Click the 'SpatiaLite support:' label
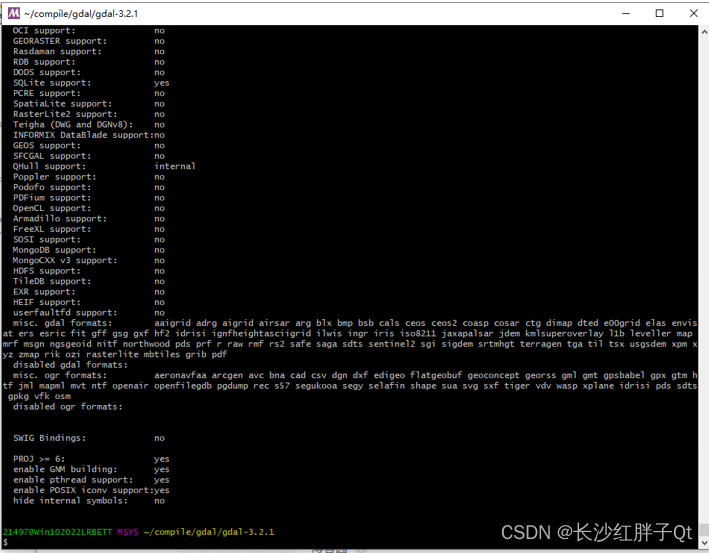 (x=62, y=104)
